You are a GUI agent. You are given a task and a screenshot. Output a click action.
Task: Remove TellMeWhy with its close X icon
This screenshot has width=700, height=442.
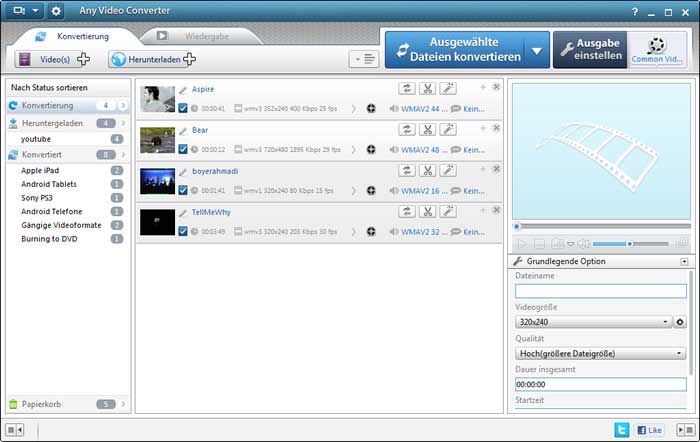[x=496, y=210]
